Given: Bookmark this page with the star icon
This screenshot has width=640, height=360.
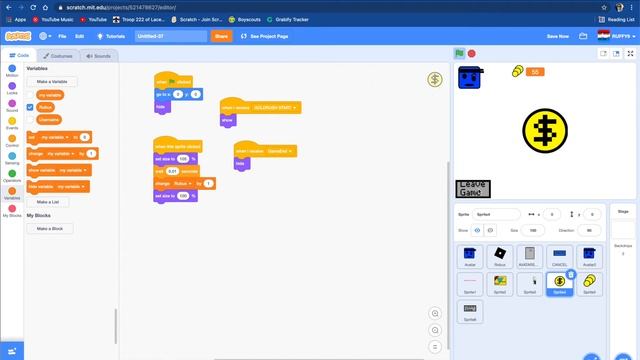Looking at the screenshot, I should pos(604,7).
